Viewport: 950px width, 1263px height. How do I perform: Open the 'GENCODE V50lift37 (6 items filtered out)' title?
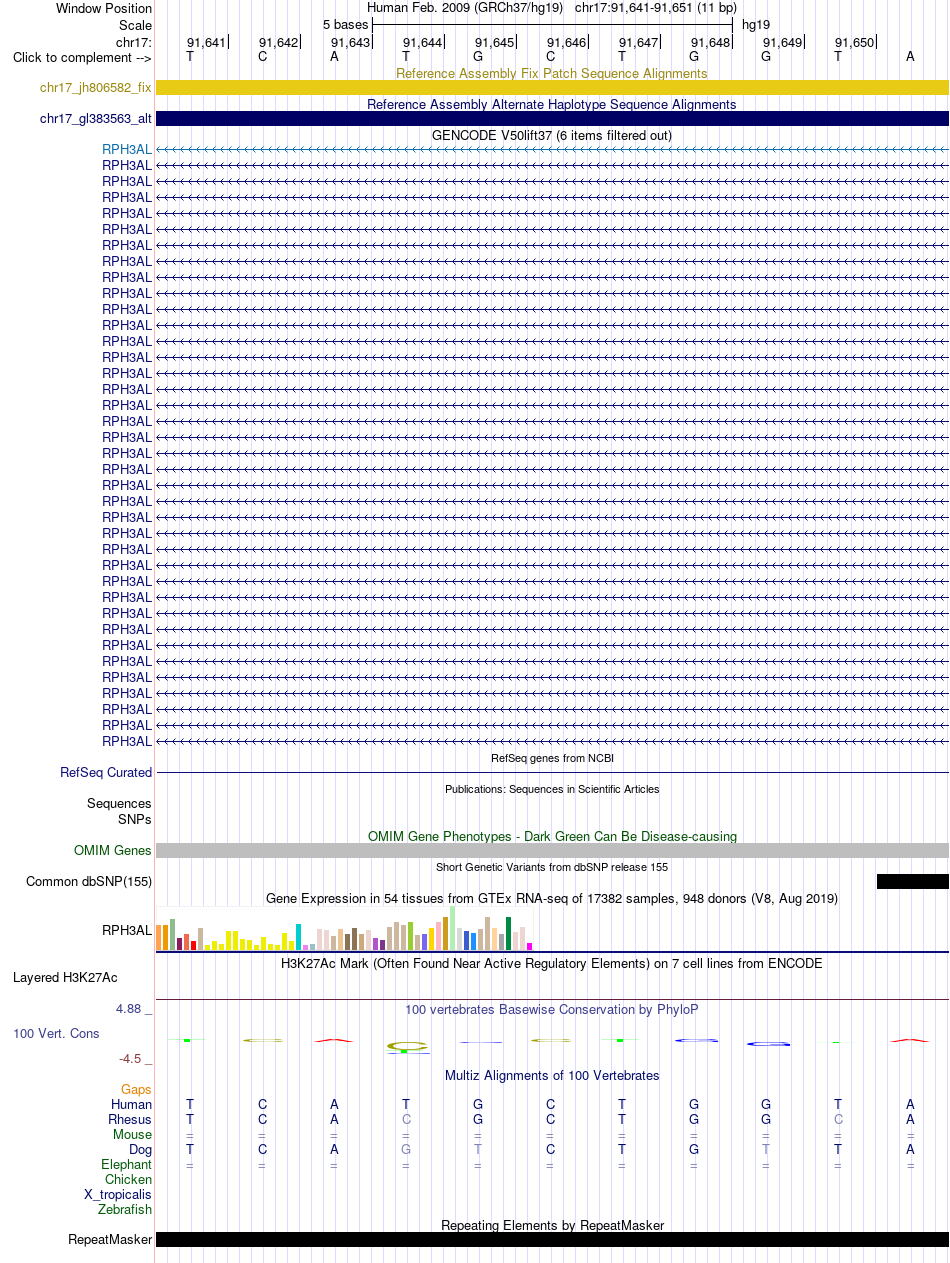tap(552, 135)
